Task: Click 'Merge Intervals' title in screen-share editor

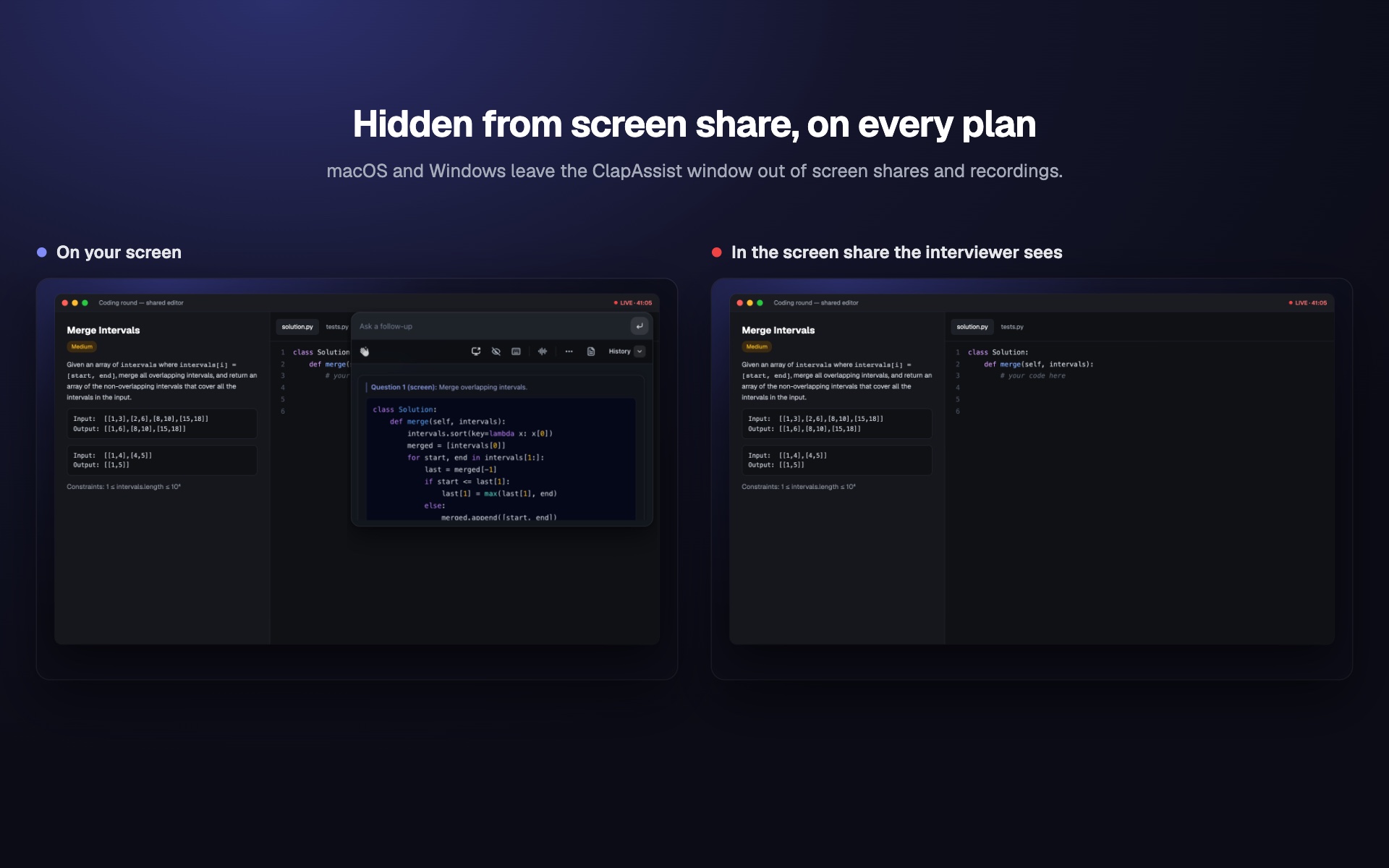Action: point(778,330)
